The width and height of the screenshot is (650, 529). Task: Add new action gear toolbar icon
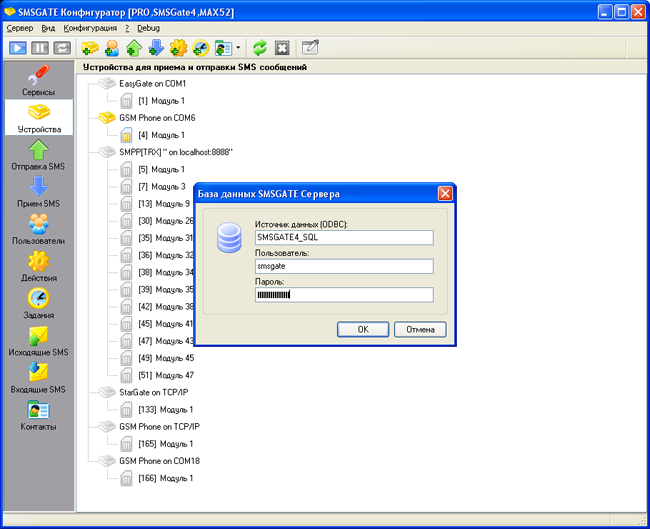(x=179, y=48)
